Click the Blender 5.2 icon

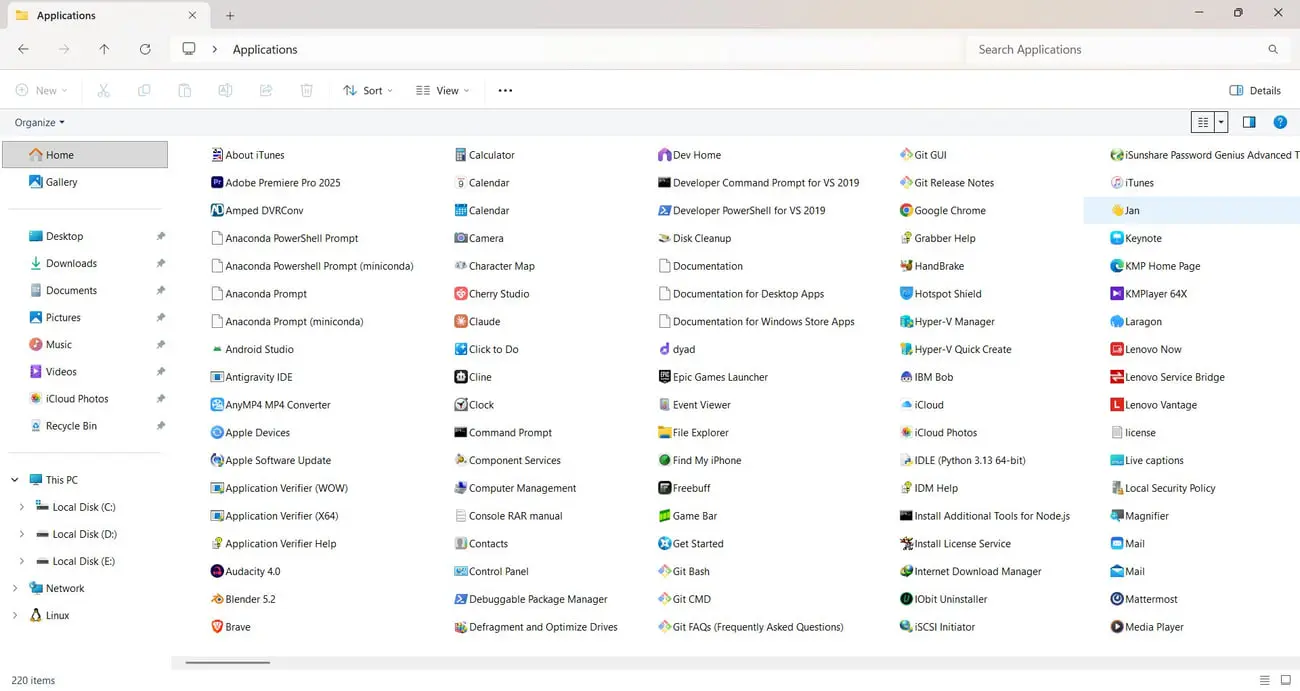pyautogui.click(x=217, y=600)
